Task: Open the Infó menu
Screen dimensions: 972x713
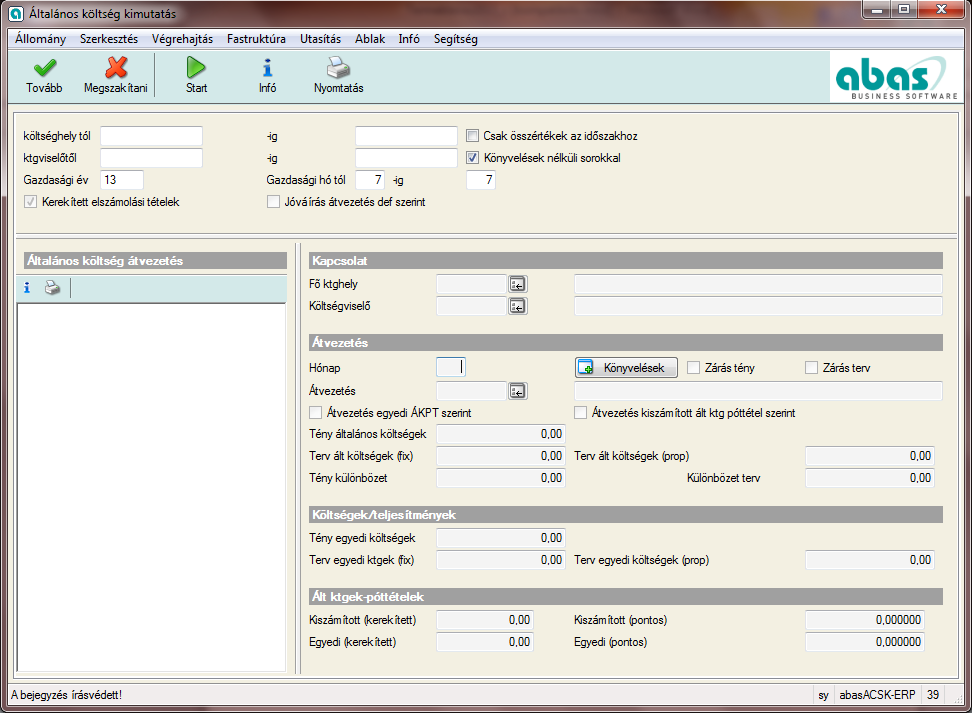Action: coord(409,39)
